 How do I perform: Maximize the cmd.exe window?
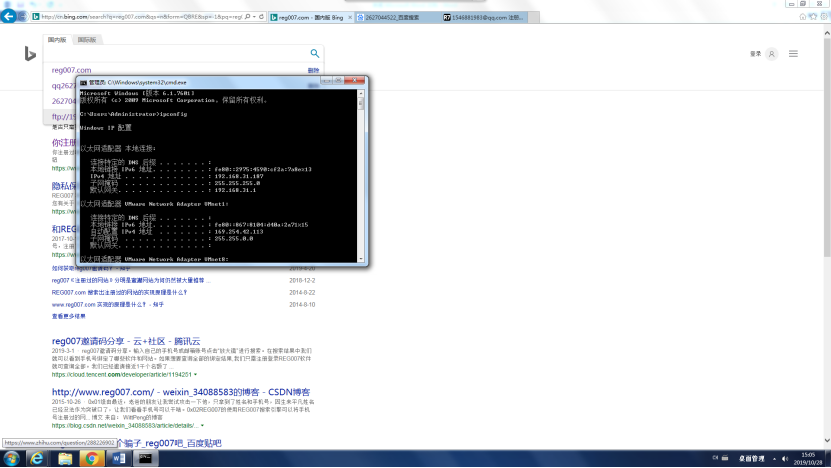coord(338,81)
